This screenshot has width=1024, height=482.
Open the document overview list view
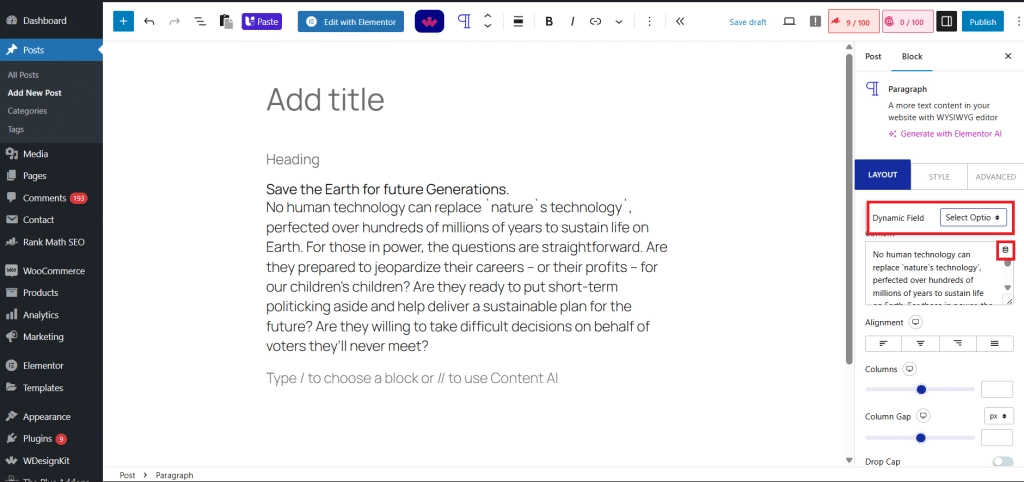click(200, 22)
